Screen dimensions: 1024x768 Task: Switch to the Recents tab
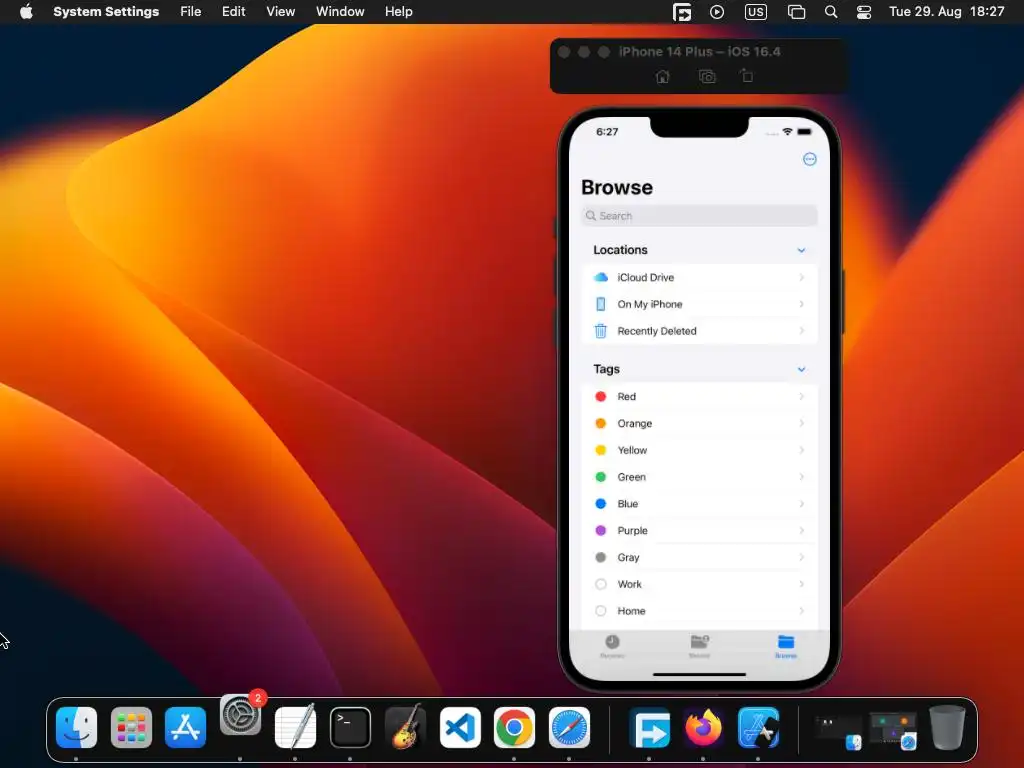[x=612, y=646]
